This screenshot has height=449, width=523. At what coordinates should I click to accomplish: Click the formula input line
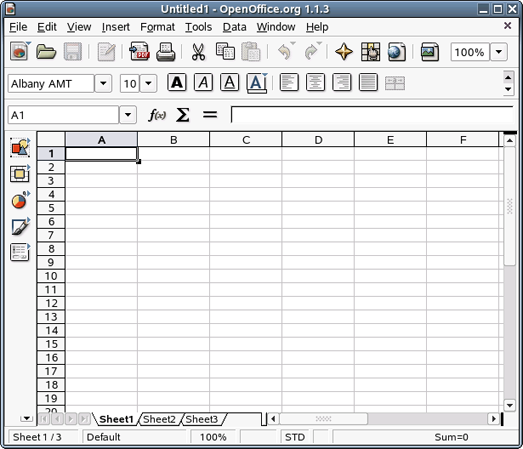pos(372,115)
